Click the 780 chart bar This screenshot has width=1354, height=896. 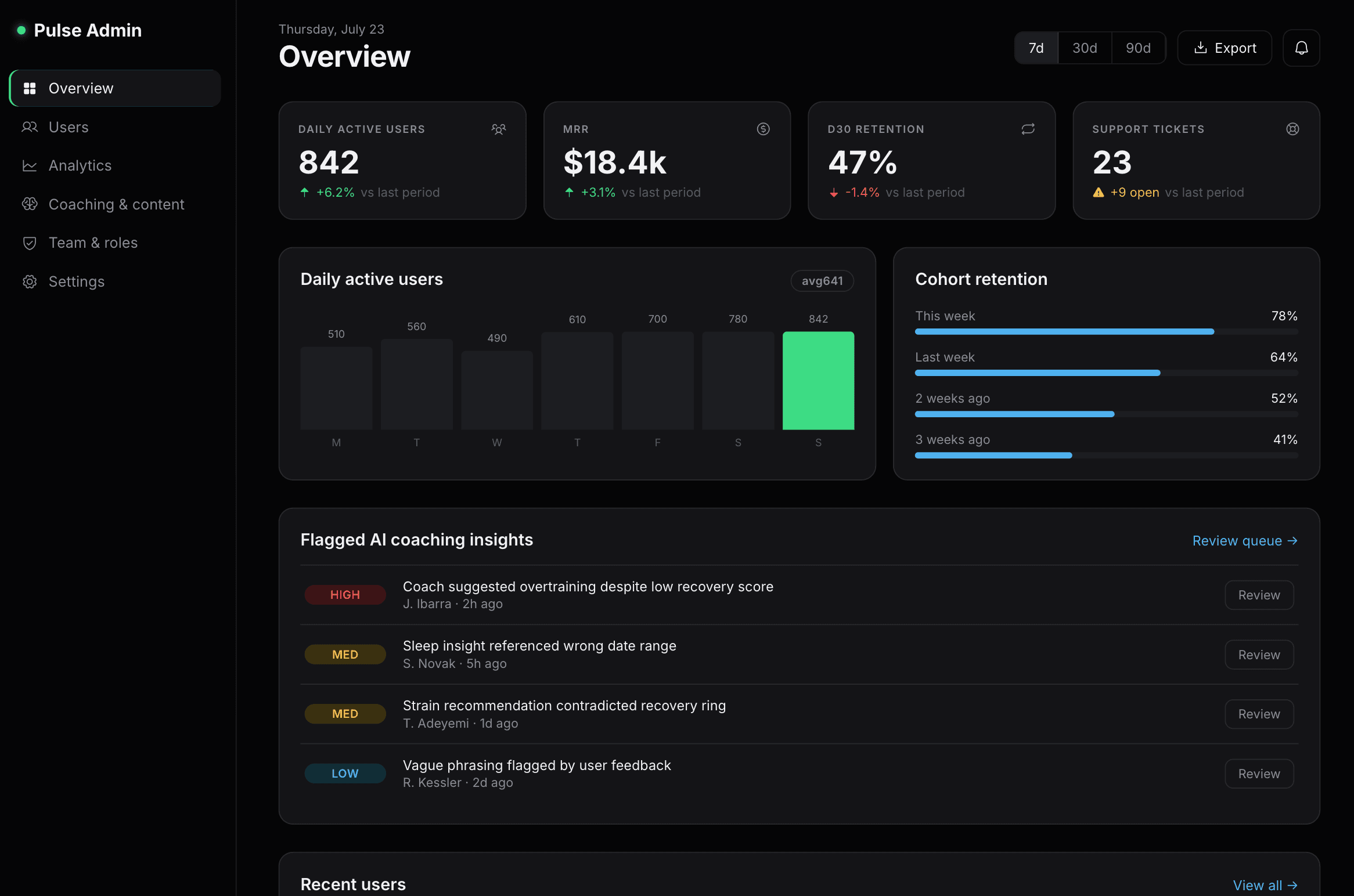pyautogui.click(x=738, y=381)
